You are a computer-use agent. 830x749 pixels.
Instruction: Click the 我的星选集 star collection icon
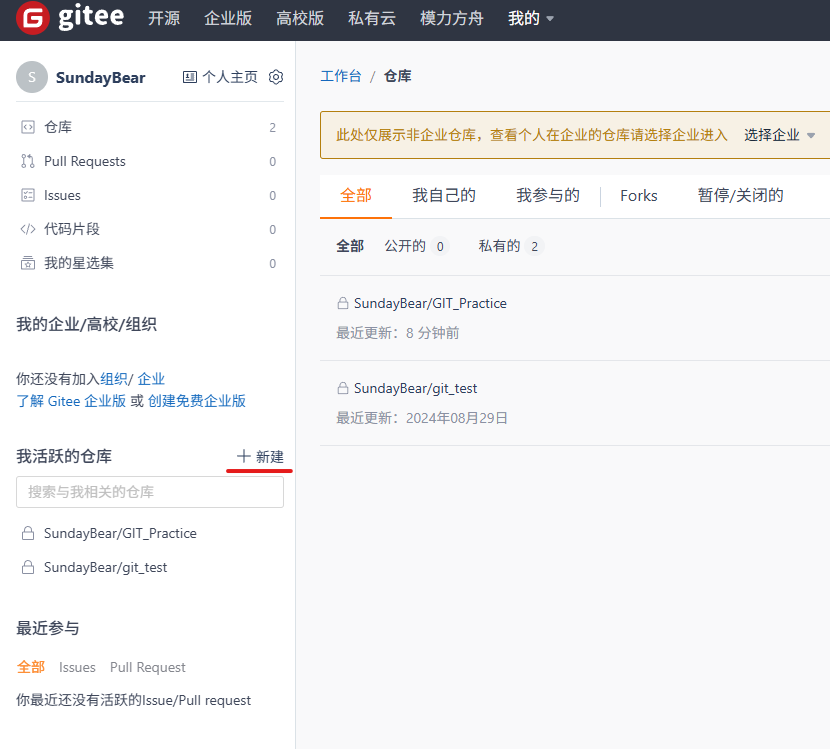(28, 263)
